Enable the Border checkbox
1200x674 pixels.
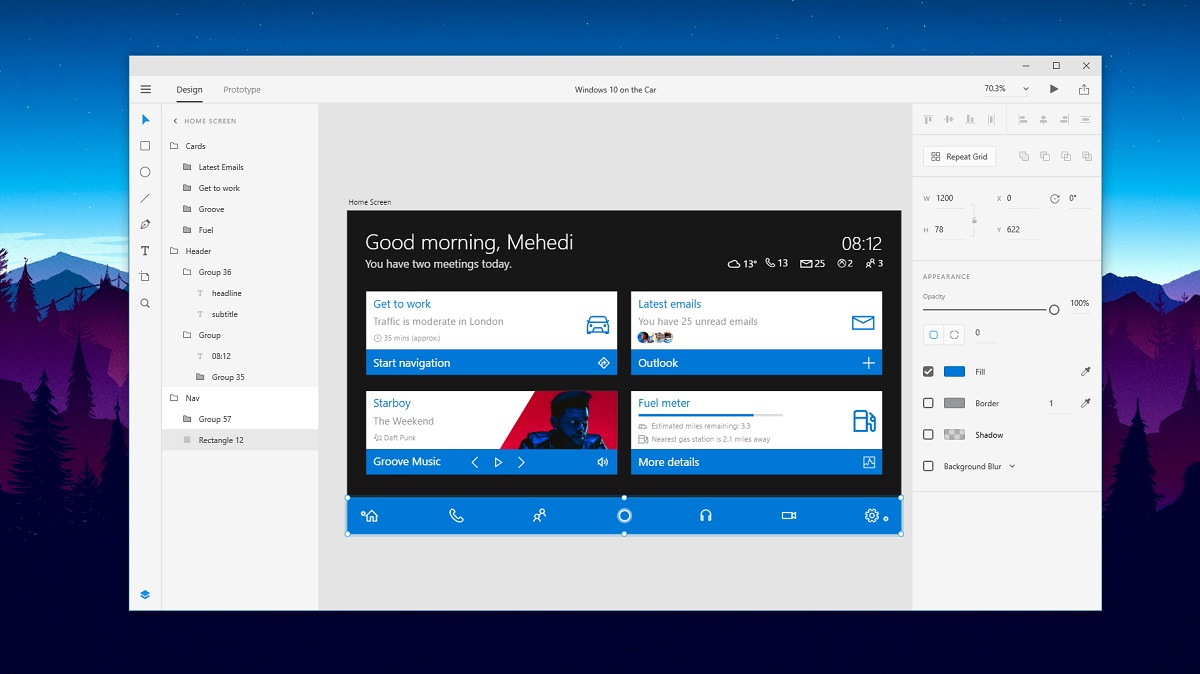pyautogui.click(x=928, y=403)
